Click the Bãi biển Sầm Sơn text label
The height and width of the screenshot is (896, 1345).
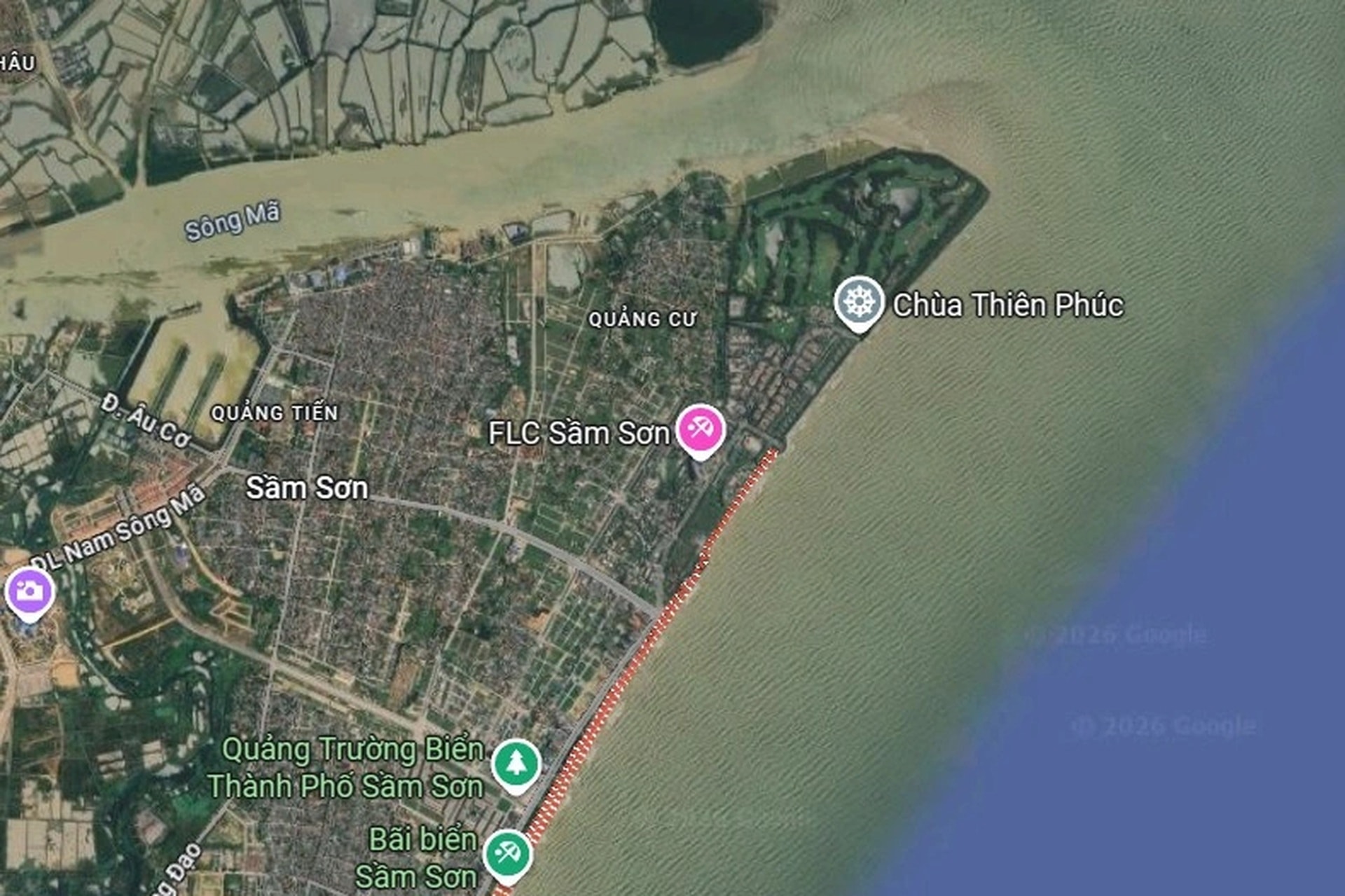[417, 858]
